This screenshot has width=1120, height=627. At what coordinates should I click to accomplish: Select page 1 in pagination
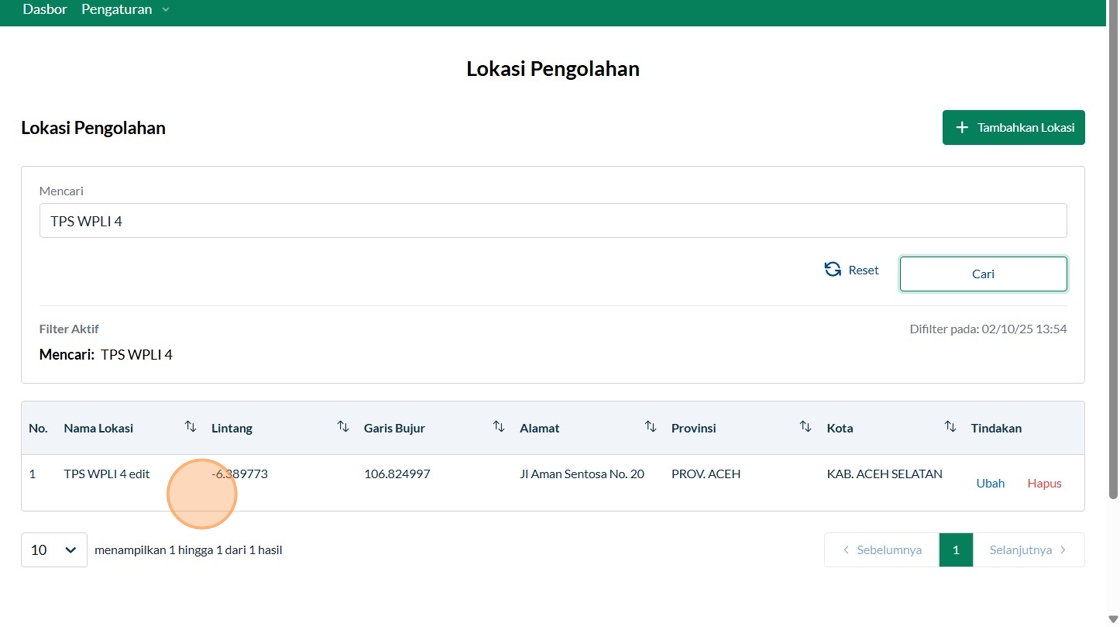point(956,550)
